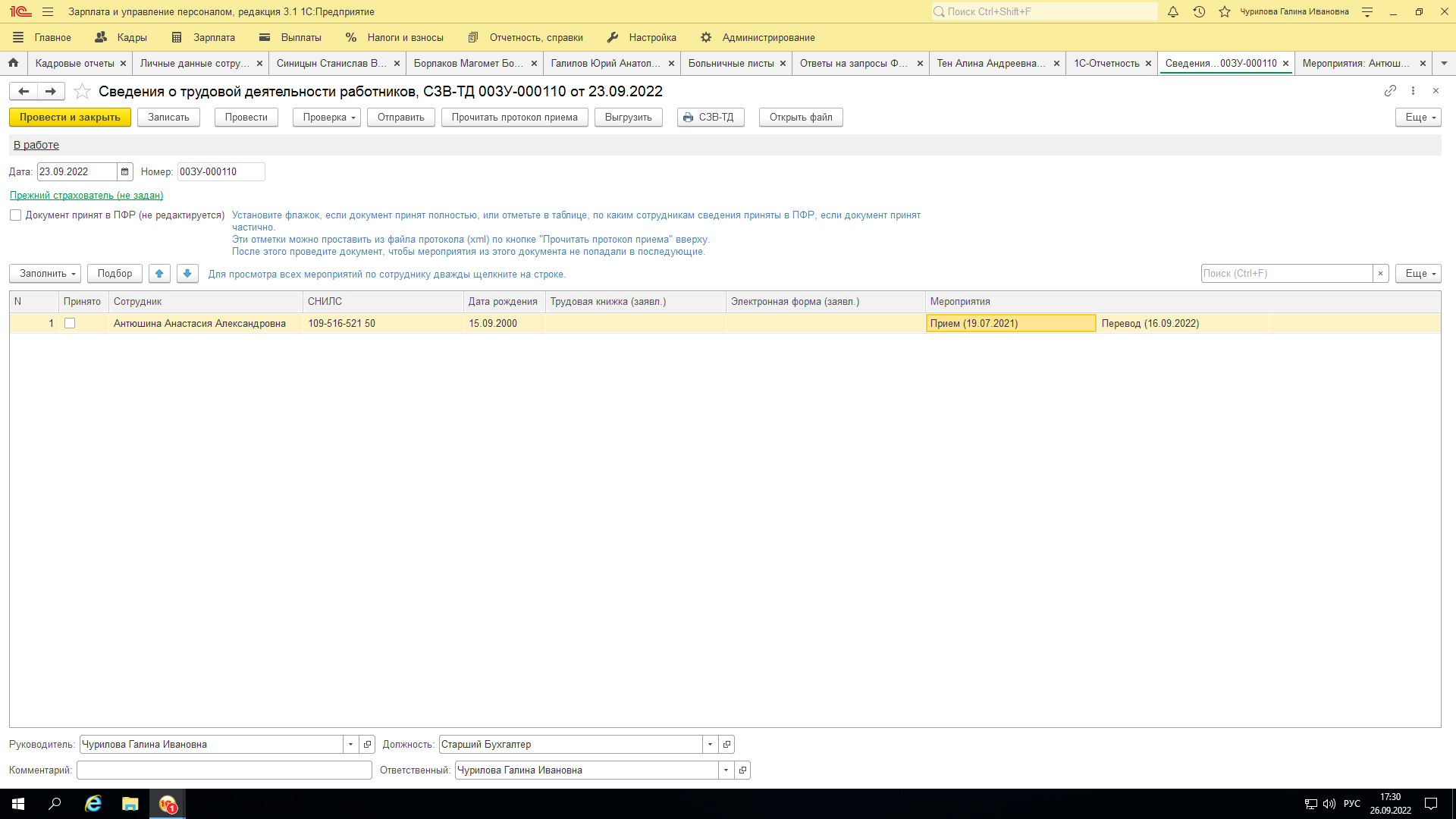Open the history clock icon
The image size is (1456, 819).
pos(1199,12)
